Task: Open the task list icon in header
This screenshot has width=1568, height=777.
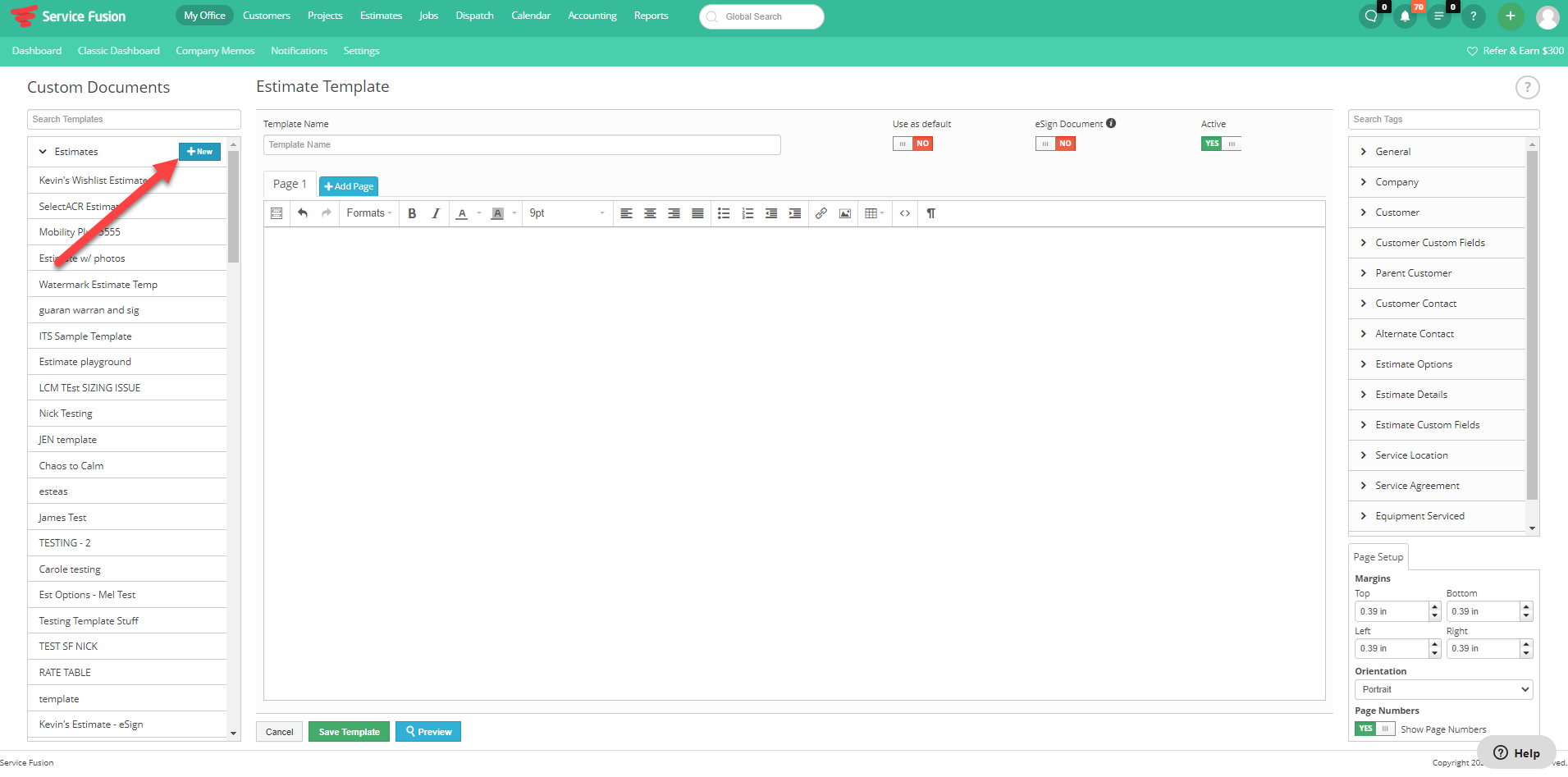Action: coord(1438,16)
